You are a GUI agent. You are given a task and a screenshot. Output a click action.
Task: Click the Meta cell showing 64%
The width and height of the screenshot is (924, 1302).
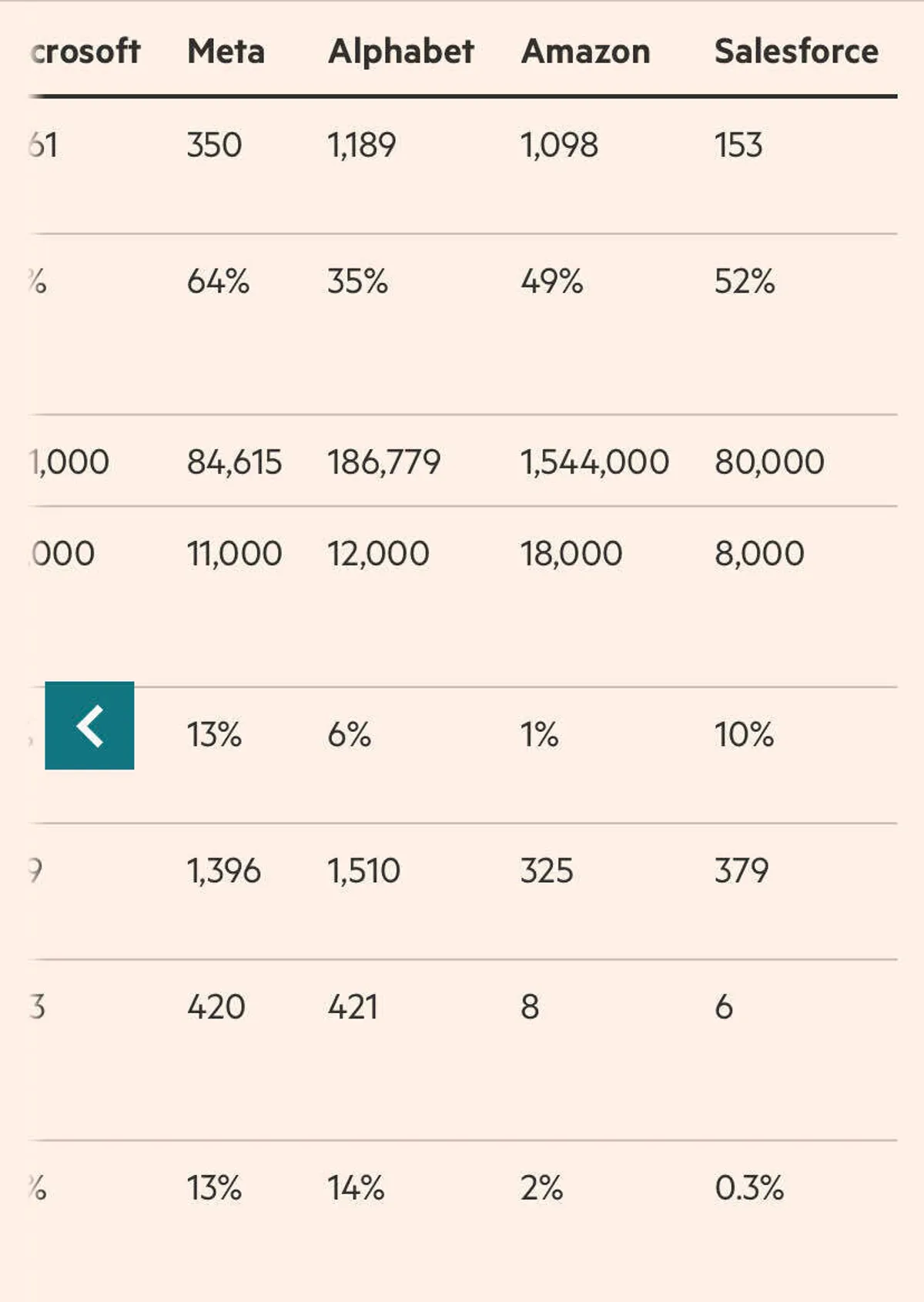click(218, 281)
